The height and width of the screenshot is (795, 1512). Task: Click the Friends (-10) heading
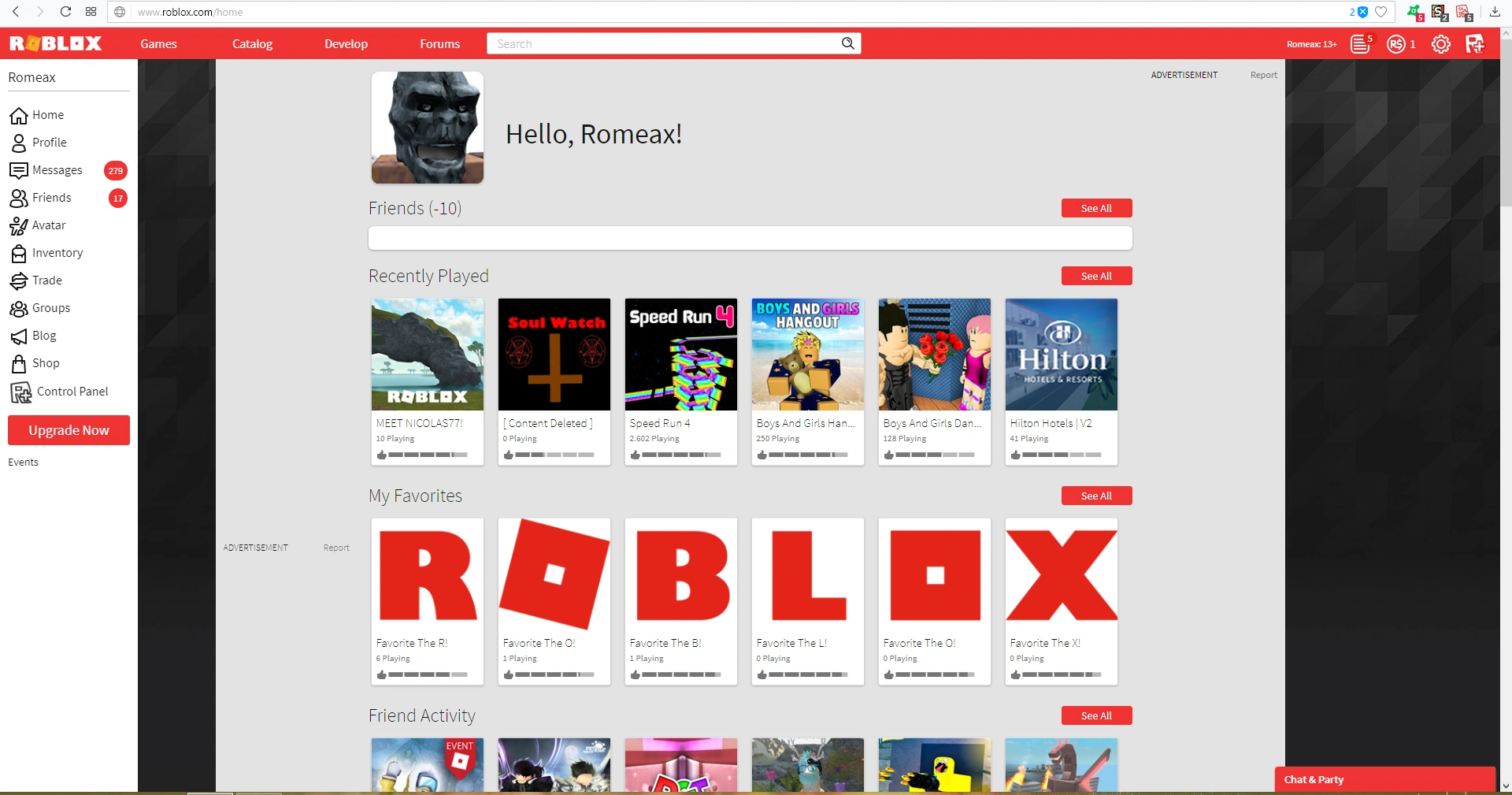(415, 208)
